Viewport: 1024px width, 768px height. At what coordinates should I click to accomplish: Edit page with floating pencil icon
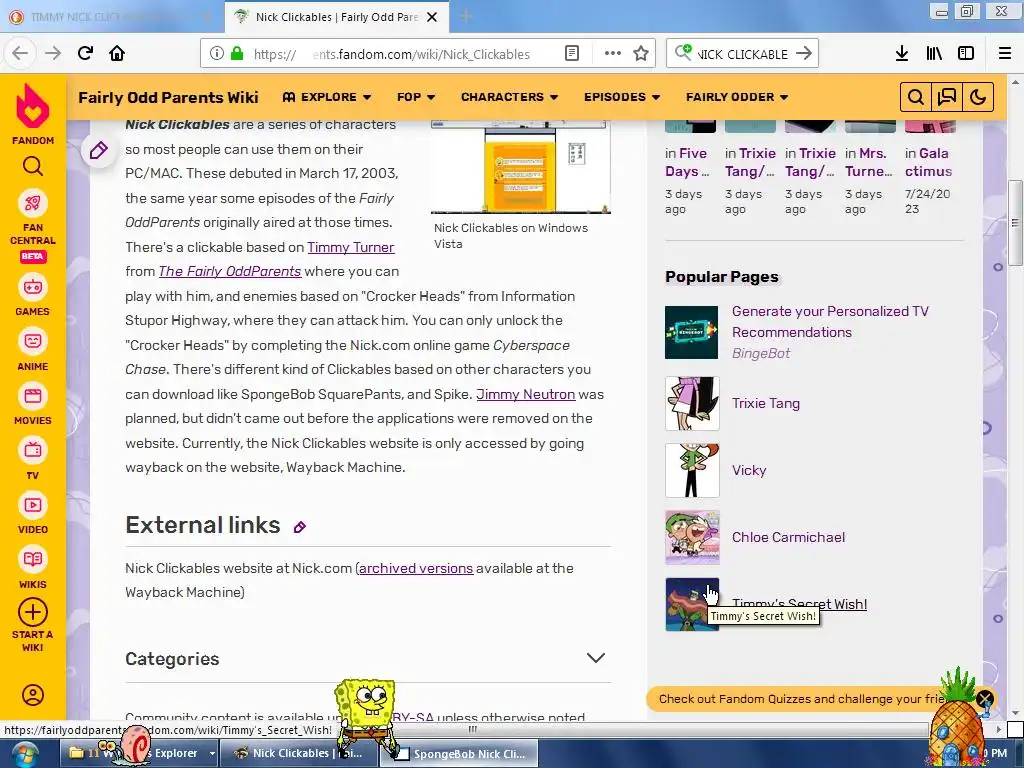(x=99, y=151)
